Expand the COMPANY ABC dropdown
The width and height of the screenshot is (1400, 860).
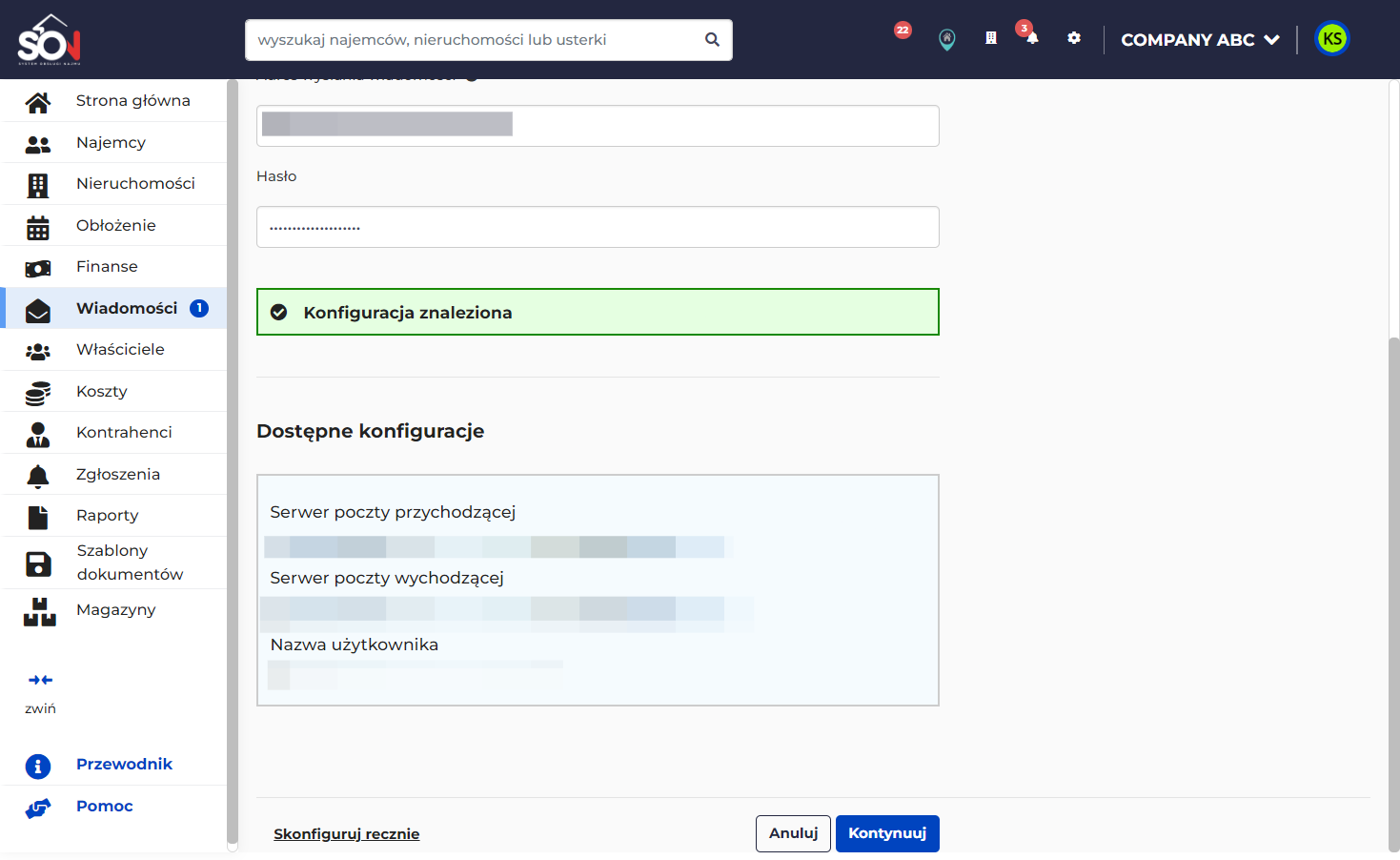coord(1200,40)
